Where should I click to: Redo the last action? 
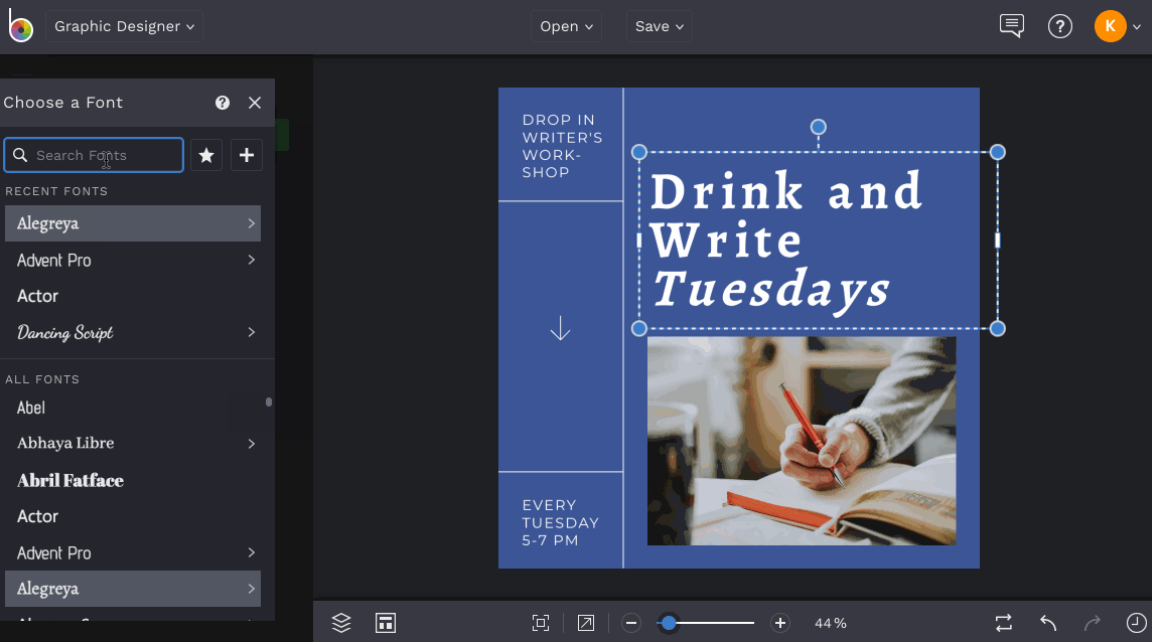pyautogui.click(x=1092, y=623)
